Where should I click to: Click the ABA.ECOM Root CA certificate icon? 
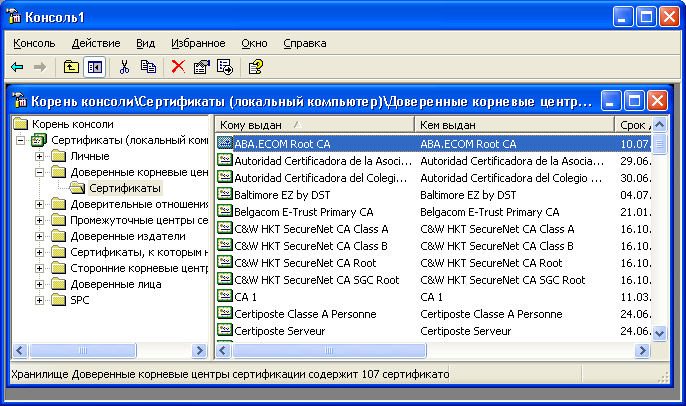click(x=225, y=143)
